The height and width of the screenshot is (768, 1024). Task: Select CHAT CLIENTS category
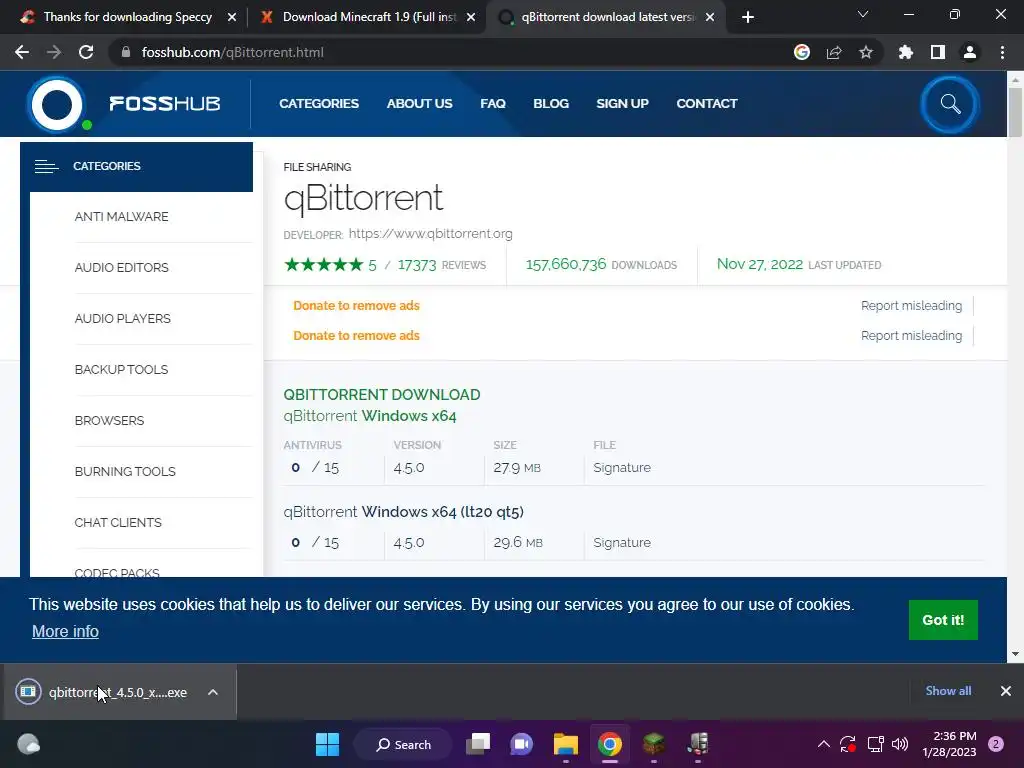coord(118,522)
